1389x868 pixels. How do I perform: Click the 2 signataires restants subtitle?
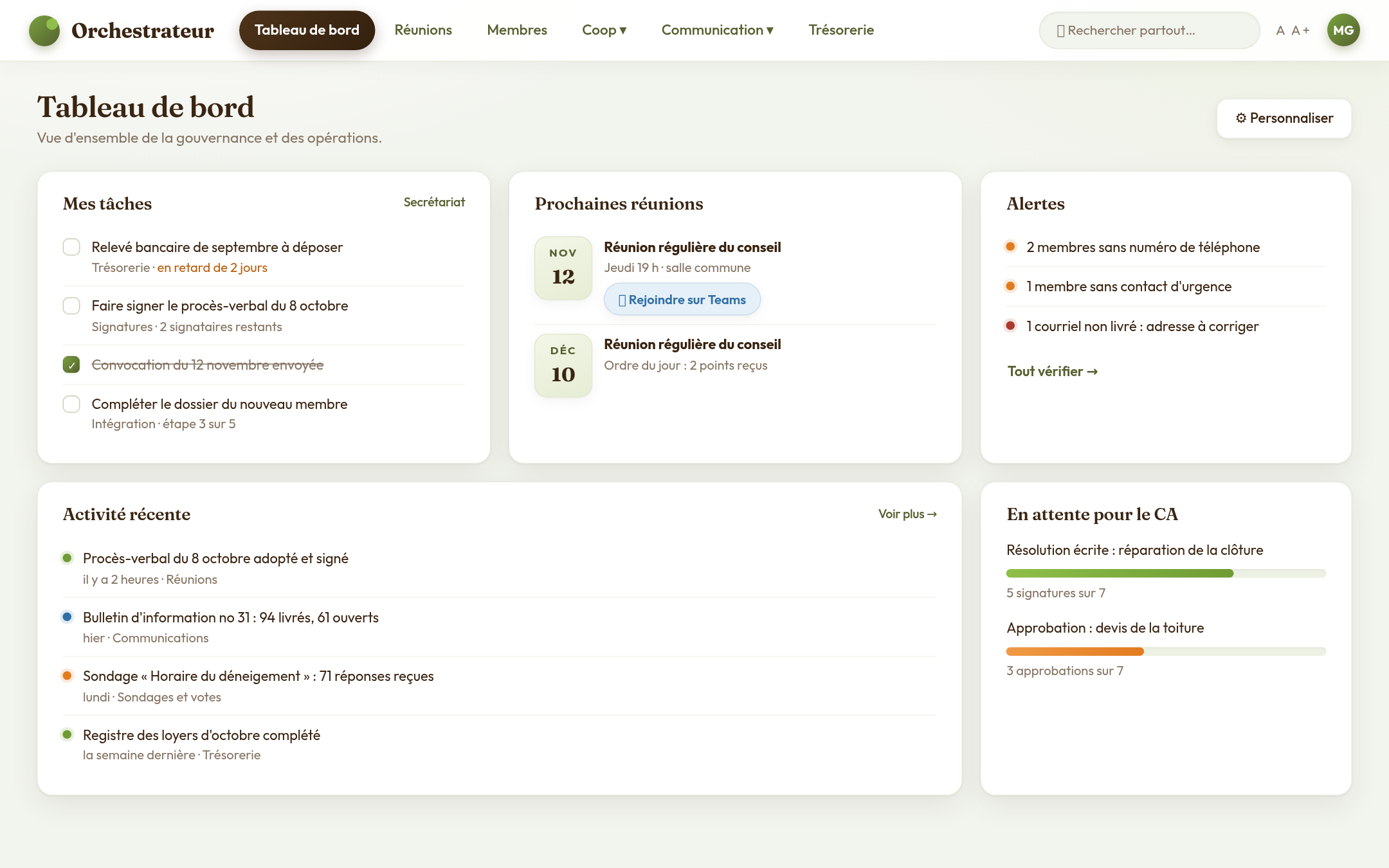click(x=221, y=327)
